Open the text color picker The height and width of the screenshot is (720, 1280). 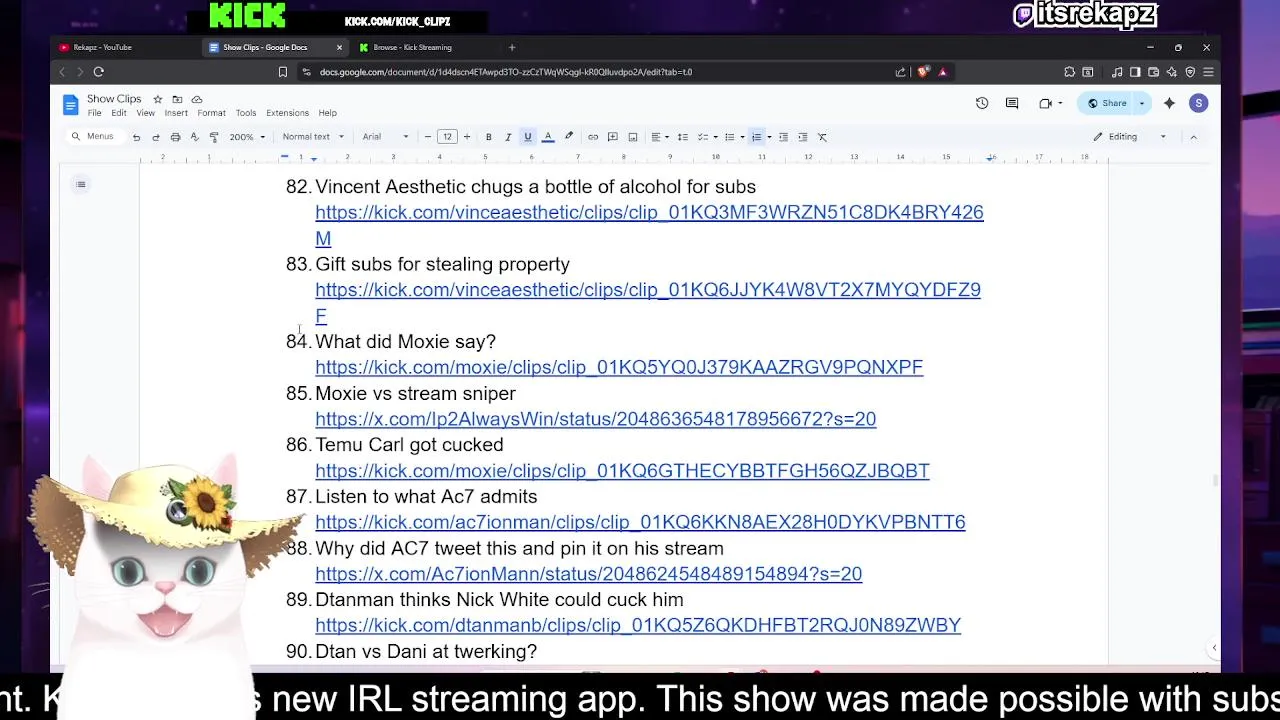[548, 137]
